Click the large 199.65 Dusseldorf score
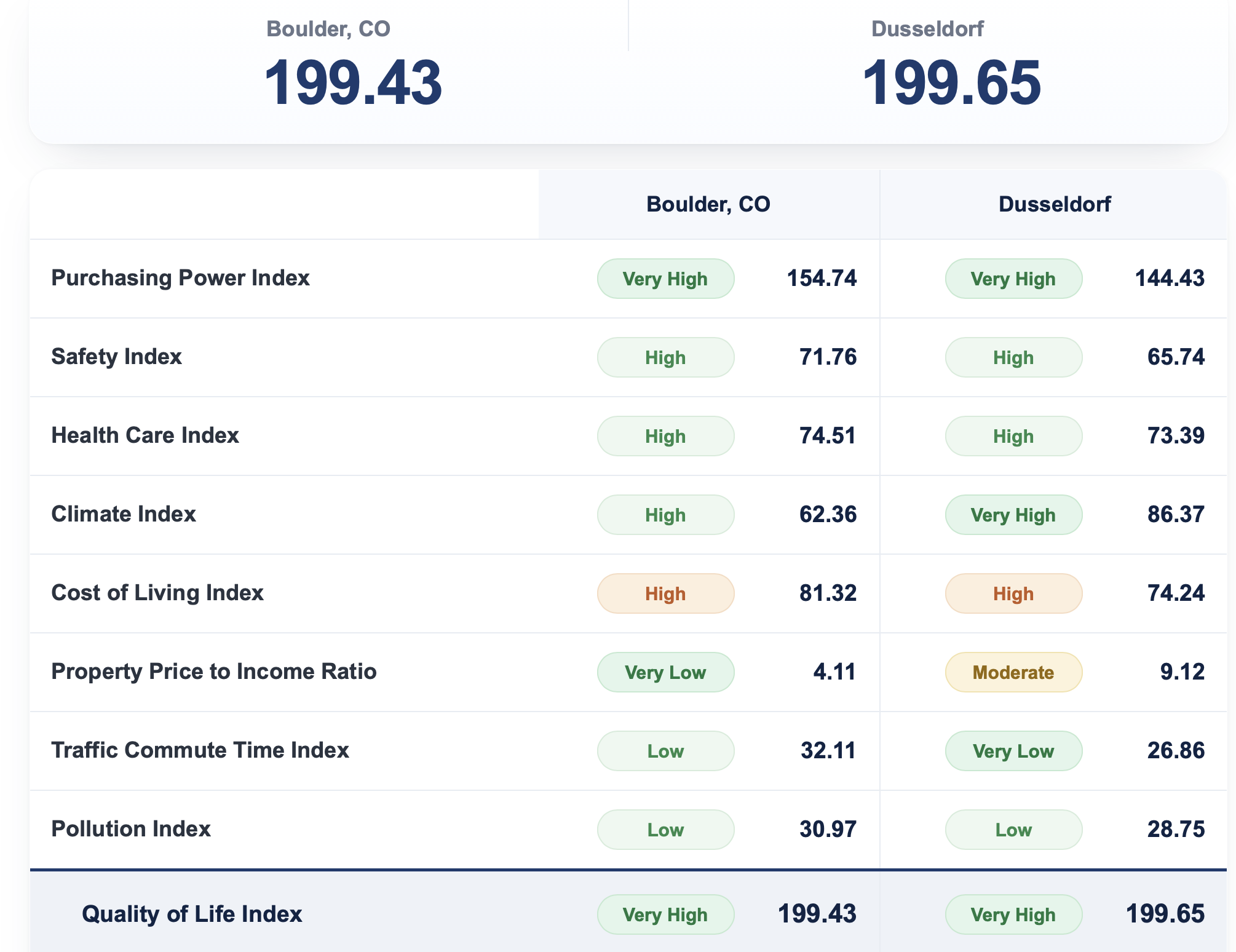Viewport: 1236px width, 952px height. pos(951,82)
